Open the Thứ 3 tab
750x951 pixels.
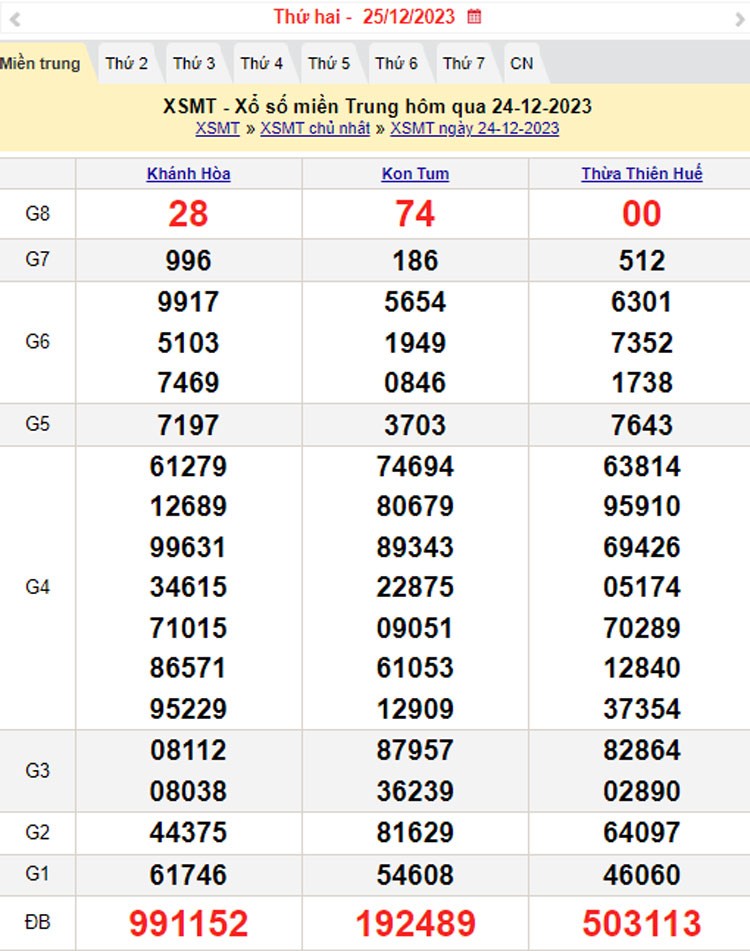pos(194,64)
